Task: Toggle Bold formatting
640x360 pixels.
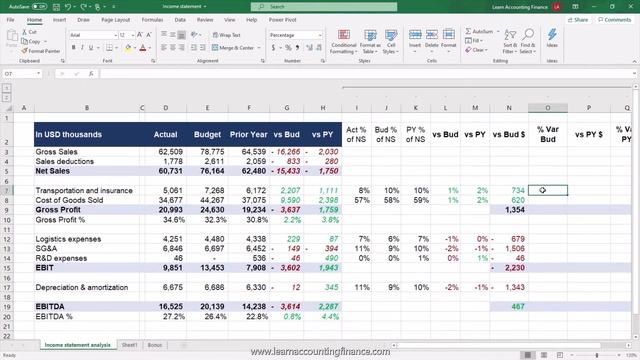Action: click(x=73, y=48)
